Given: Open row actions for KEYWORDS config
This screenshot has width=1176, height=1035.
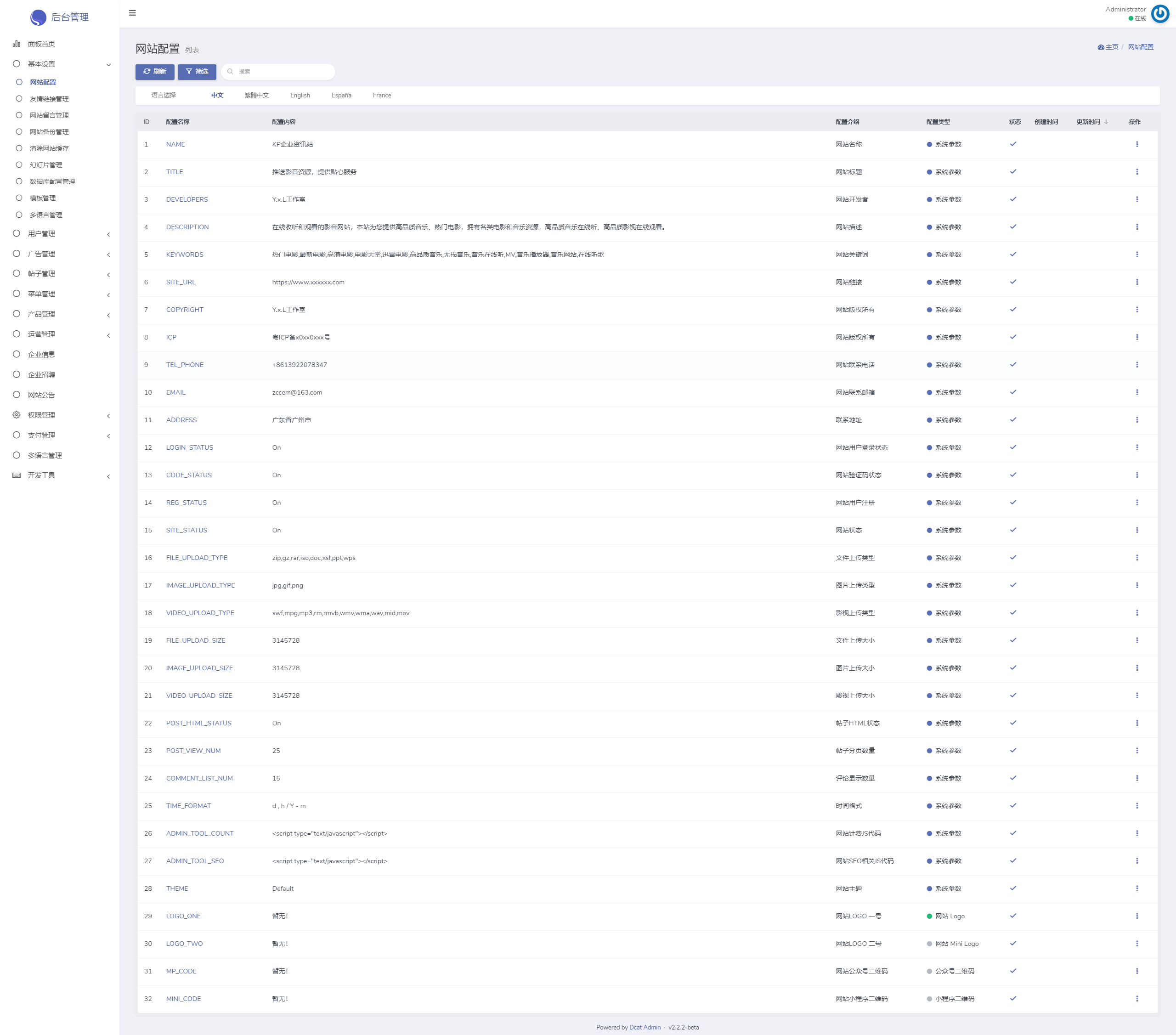Looking at the screenshot, I should (1137, 255).
